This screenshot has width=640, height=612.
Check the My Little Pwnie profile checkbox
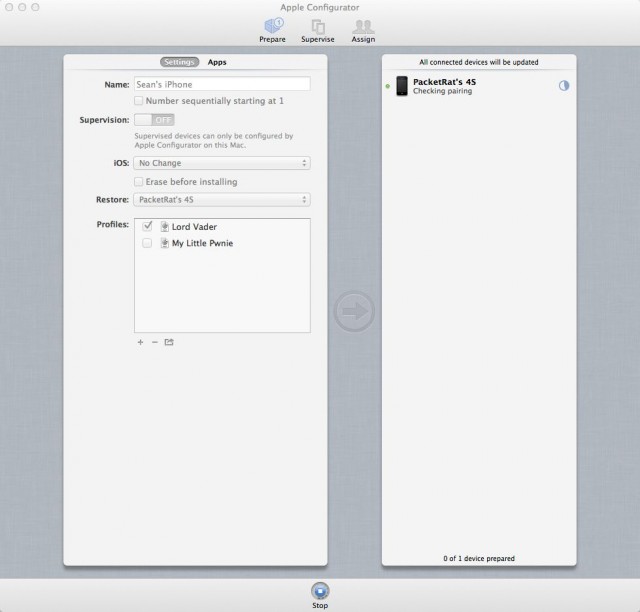(147, 243)
